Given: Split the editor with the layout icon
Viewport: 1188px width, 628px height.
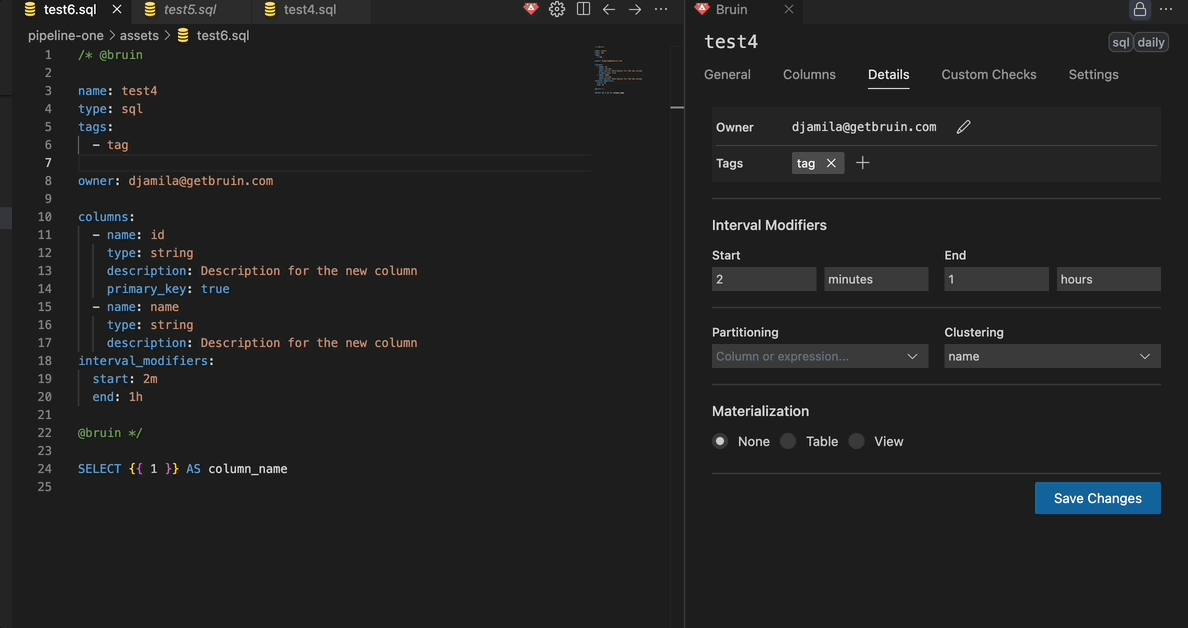Looking at the screenshot, I should click(x=583, y=9).
